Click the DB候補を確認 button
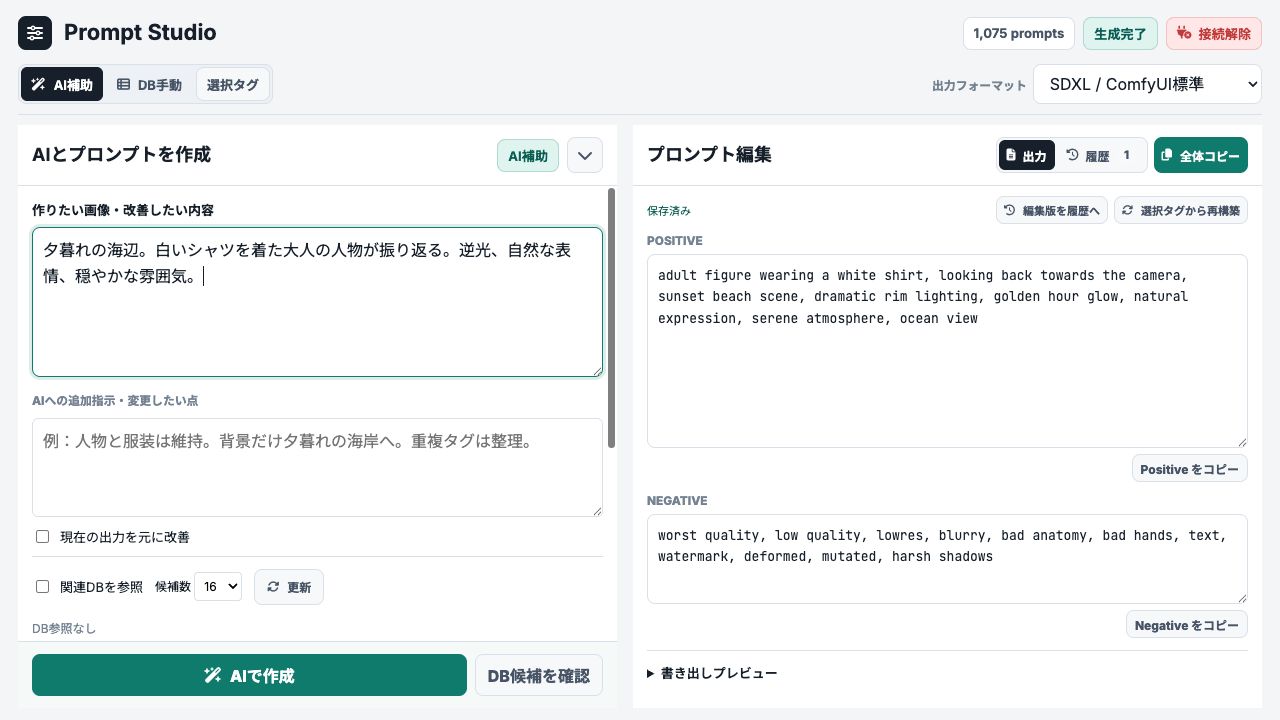 (x=539, y=675)
